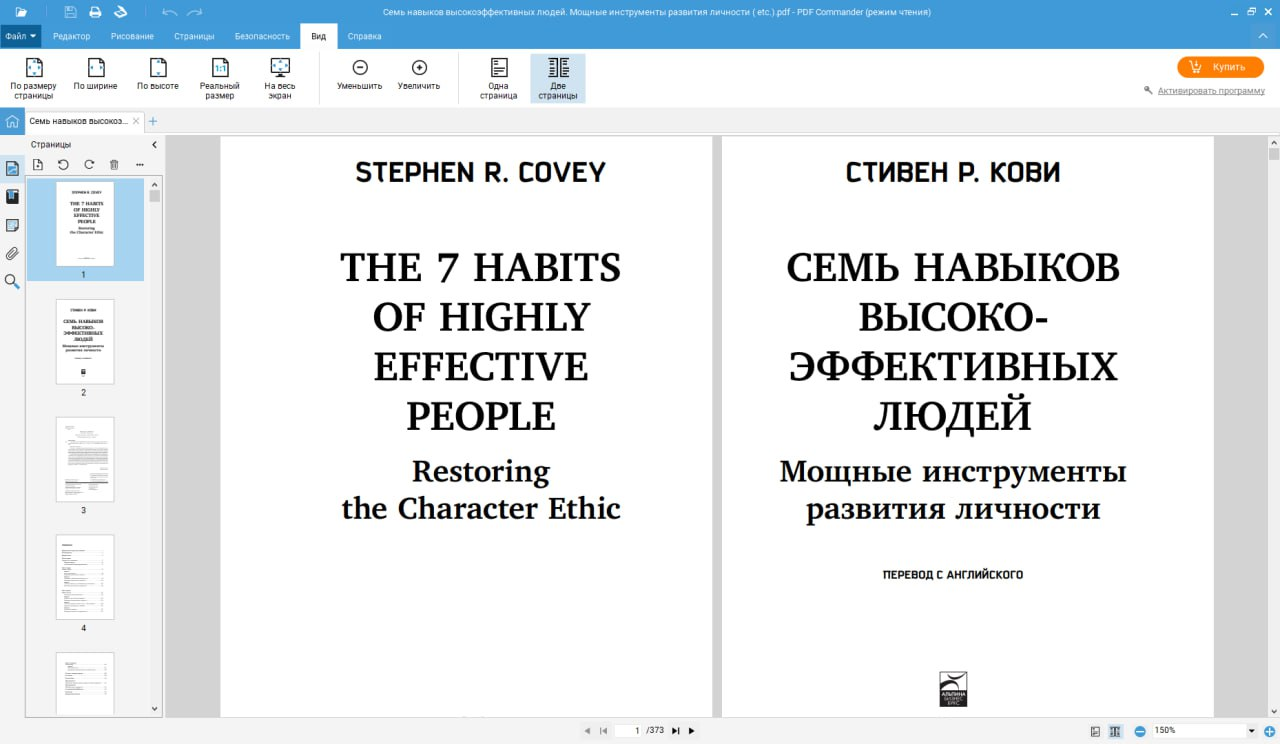Set view to actual size (Реальный размер)
The image size is (1280, 744).
(219, 78)
